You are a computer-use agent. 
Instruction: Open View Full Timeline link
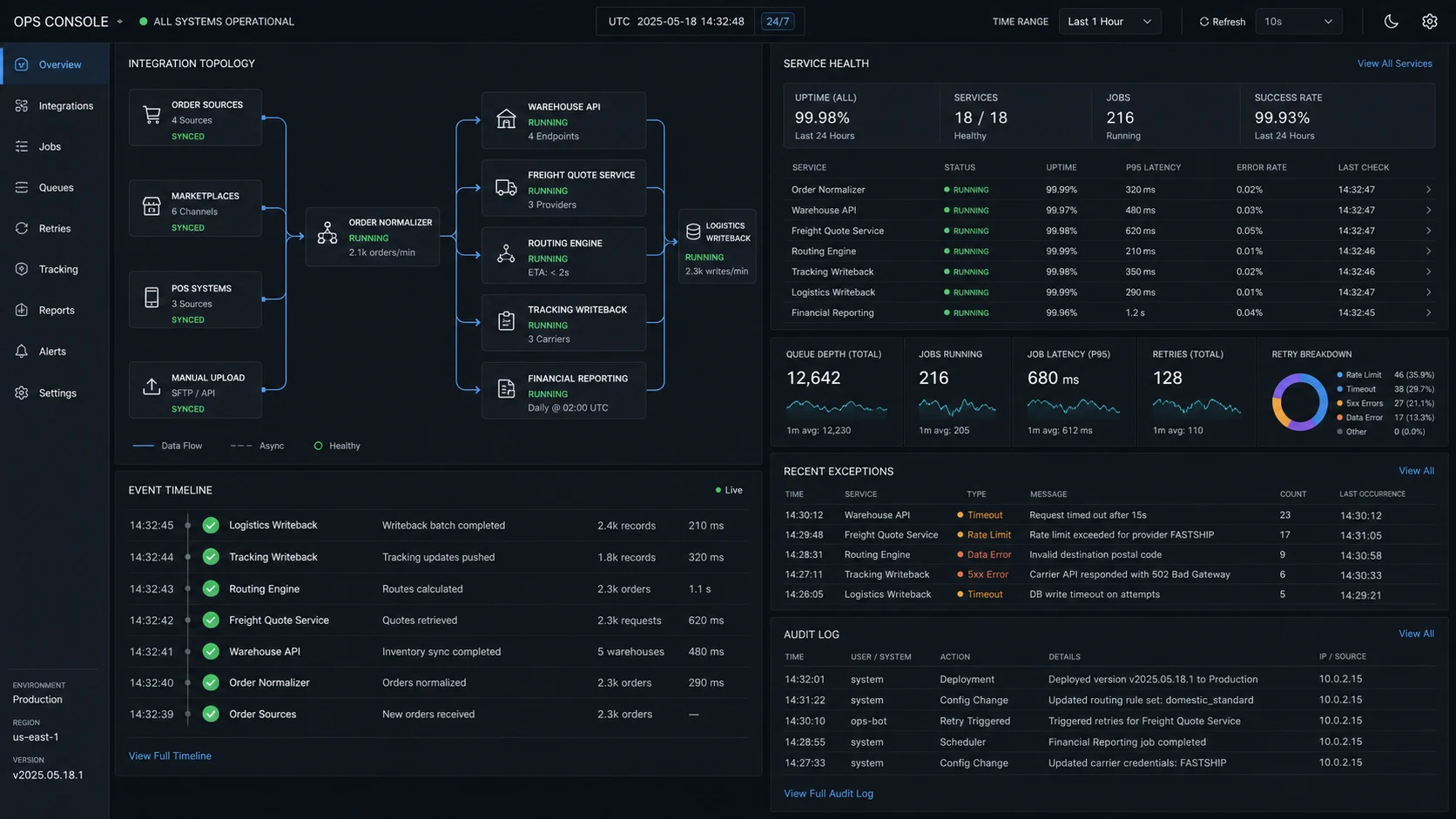[170, 756]
